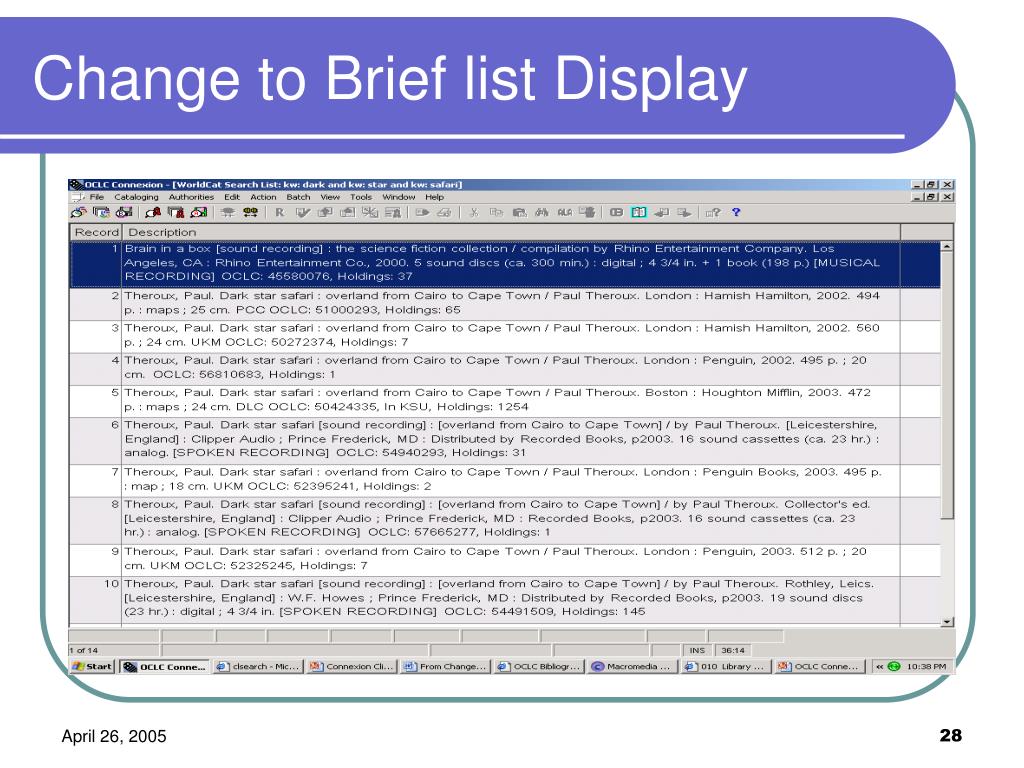Screen dimensions: 1024x768
Task: Open the Action menu
Action: click(263, 197)
